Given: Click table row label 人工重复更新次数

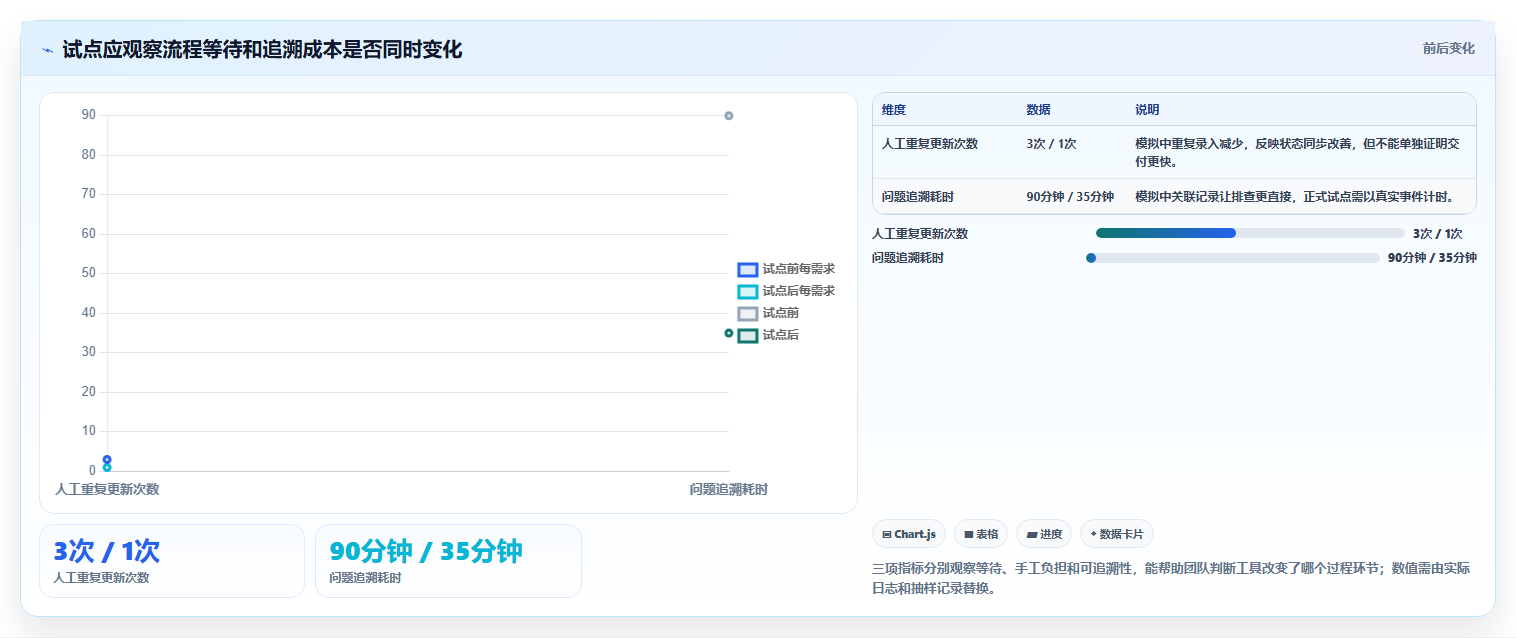Looking at the screenshot, I should coord(930,144).
